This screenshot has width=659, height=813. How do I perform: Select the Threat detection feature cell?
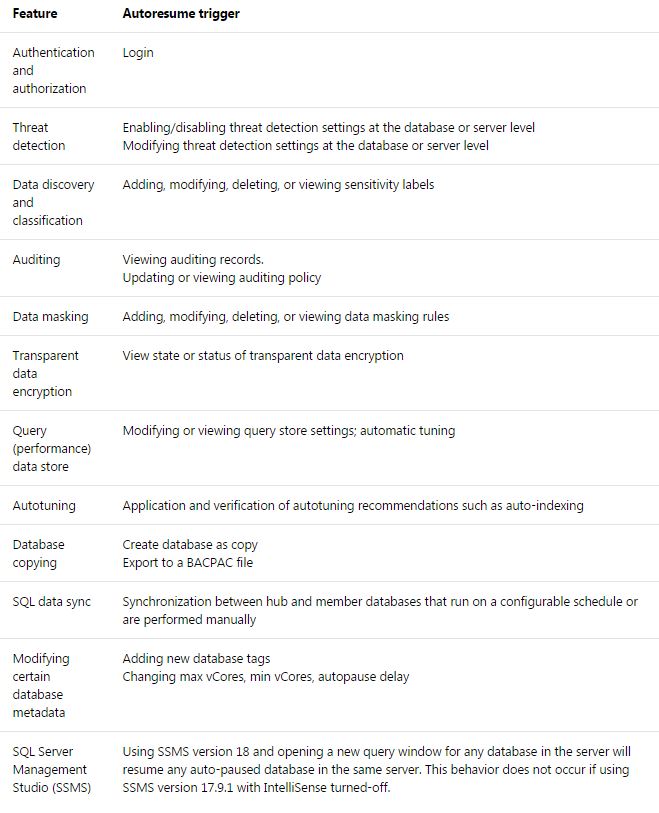[39, 136]
